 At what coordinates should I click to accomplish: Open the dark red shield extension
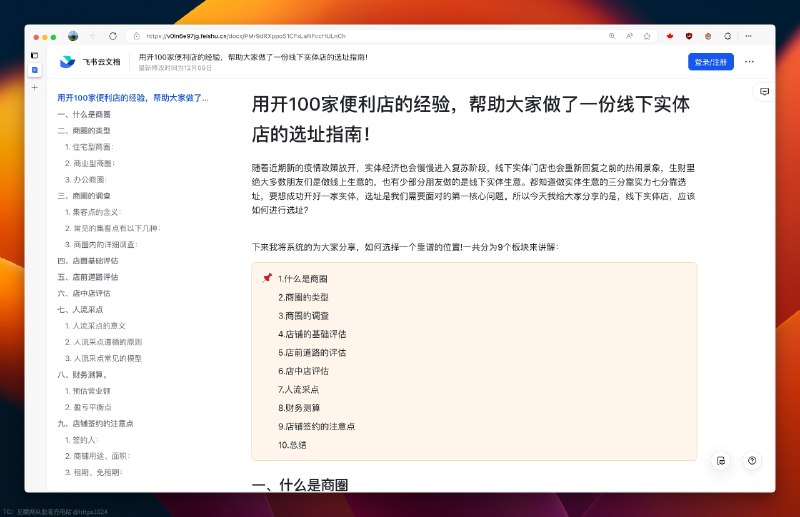689,36
